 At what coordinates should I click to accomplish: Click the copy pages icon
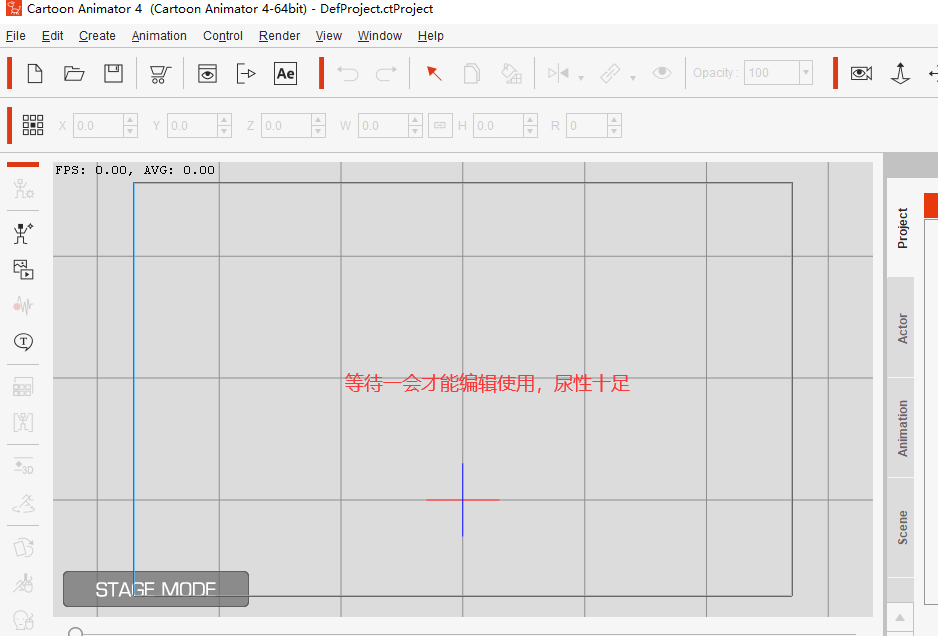pyautogui.click(x=471, y=74)
